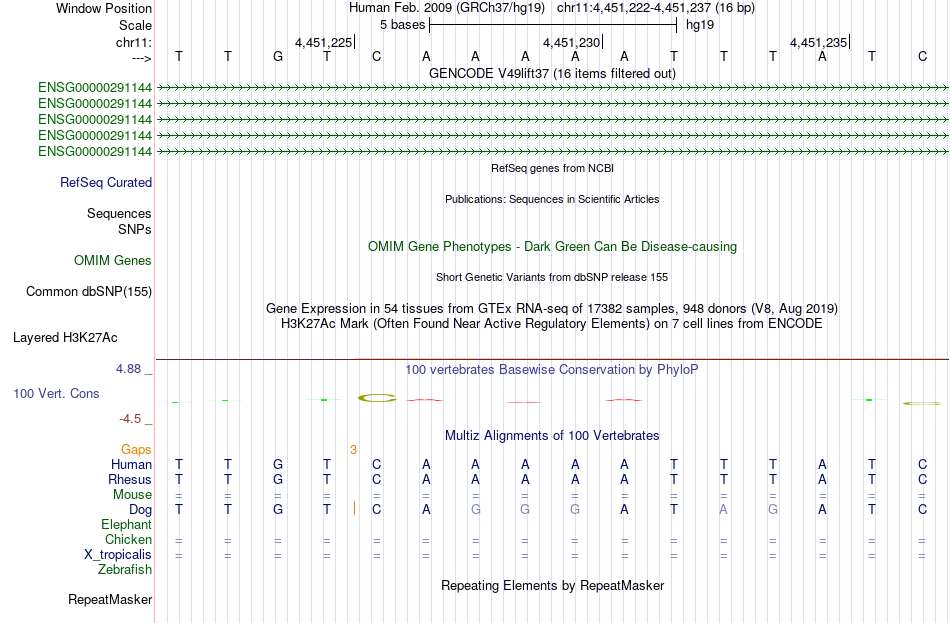Screen dimensions: 950x623
Task: Click the chr11: base position label
Action: pyautogui.click(x=133, y=42)
